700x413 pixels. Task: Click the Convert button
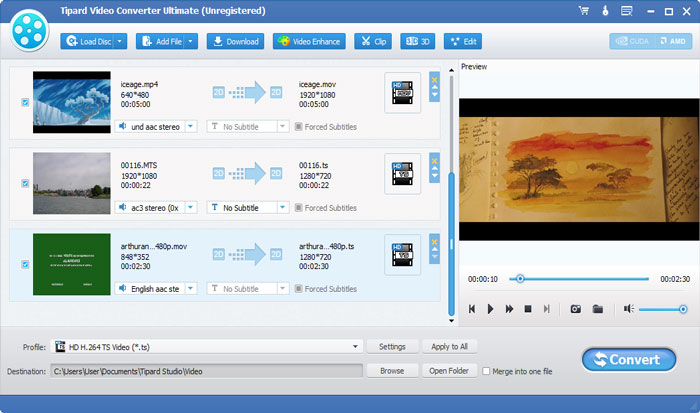(629, 359)
